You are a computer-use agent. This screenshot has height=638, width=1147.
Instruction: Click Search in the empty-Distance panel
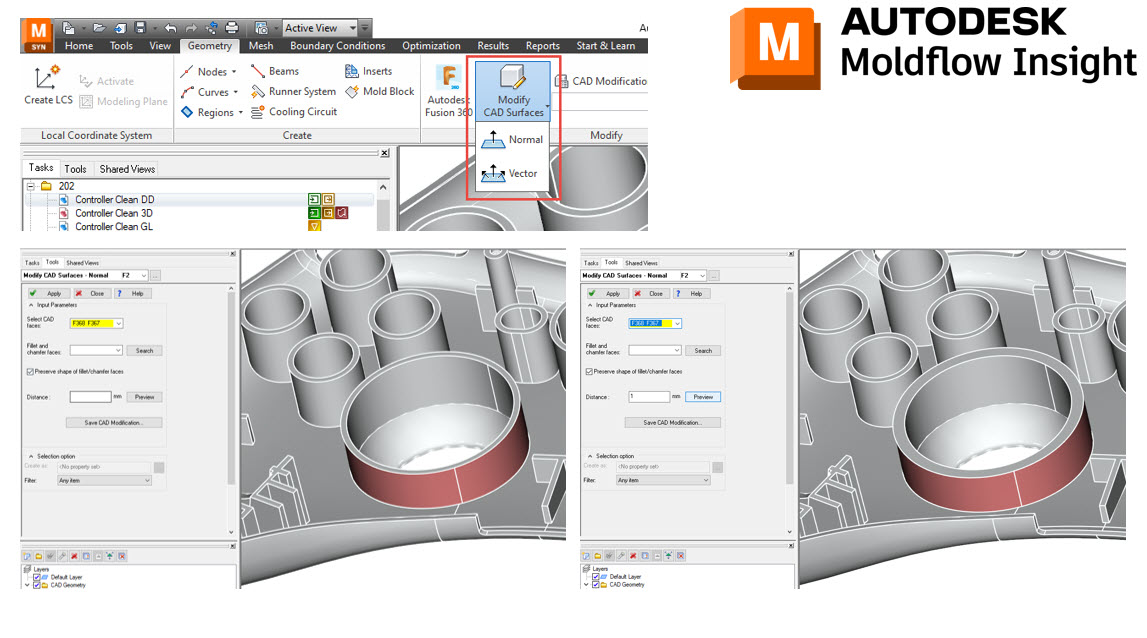[x=144, y=350]
